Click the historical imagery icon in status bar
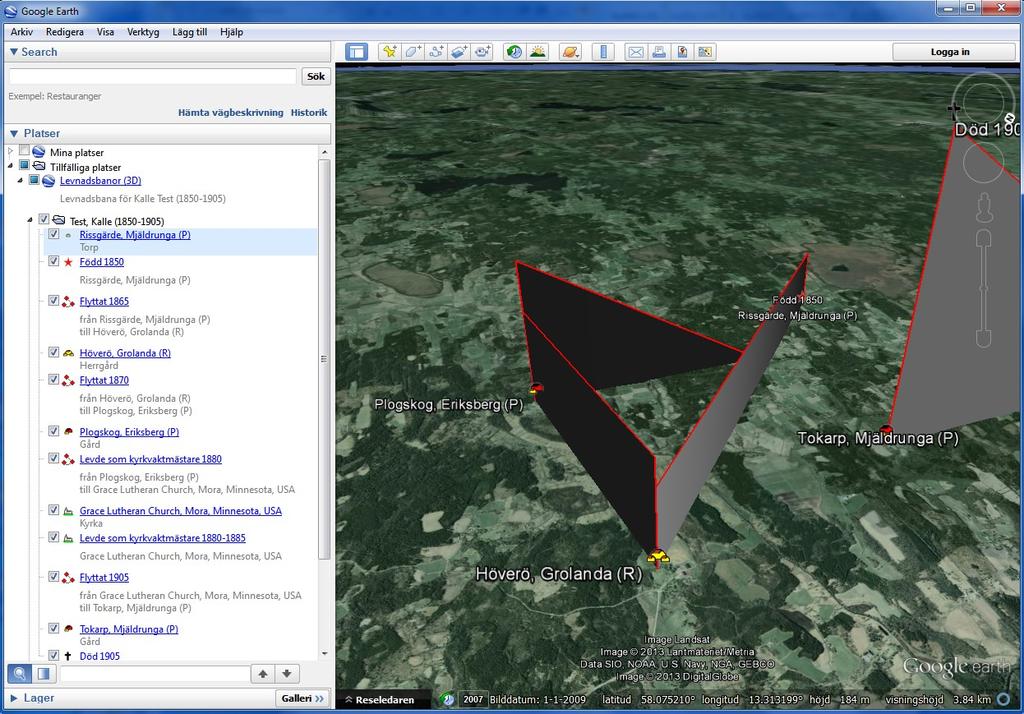The image size is (1024, 714). click(x=447, y=699)
